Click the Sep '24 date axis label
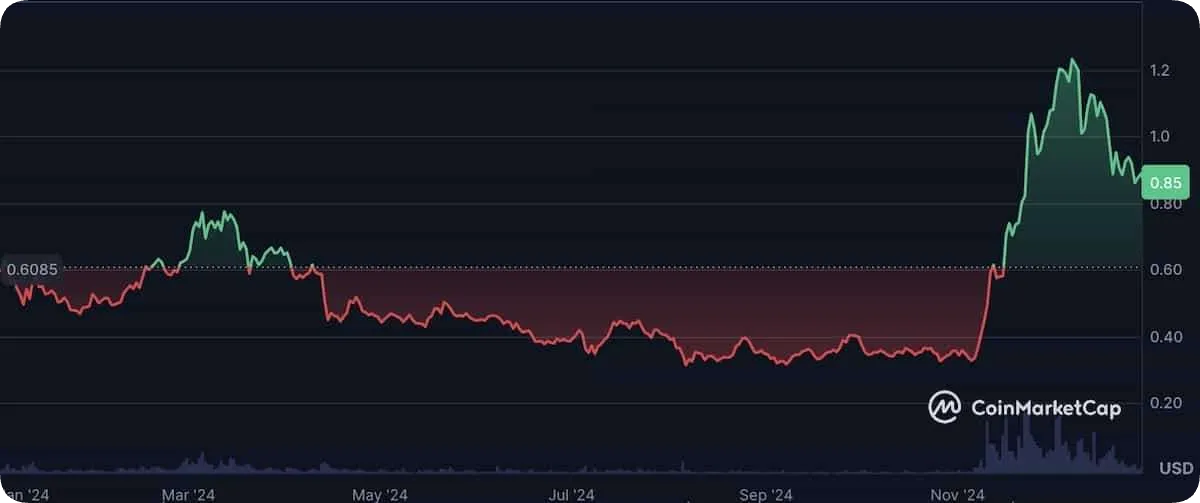Viewport: 1200px width, 503px height. (x=766, y=495)
